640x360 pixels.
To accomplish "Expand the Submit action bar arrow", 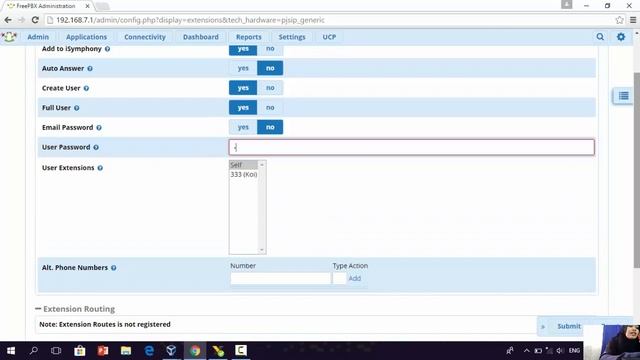I will 543,327.
